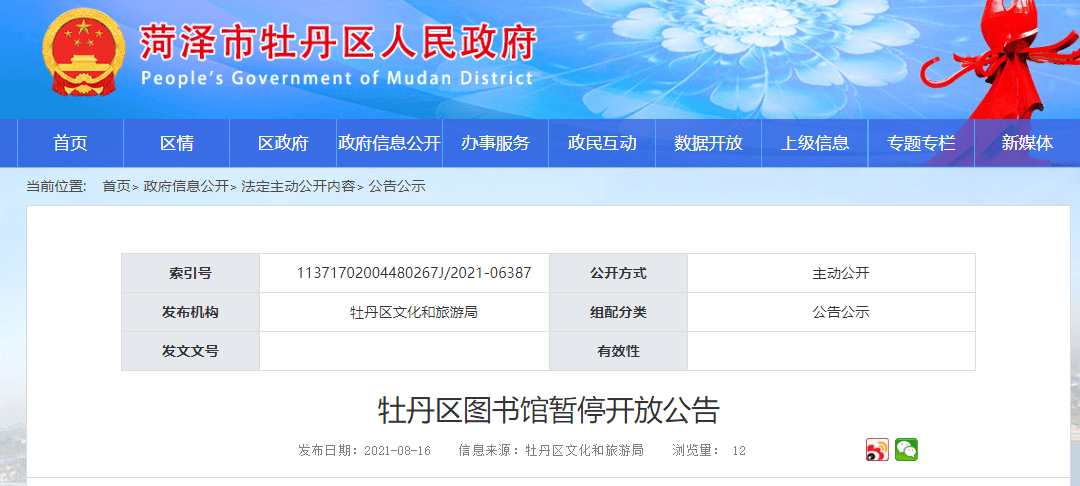Open the 首页 navigation tab
The height and width of the screenshot is (486, 1080).
70,143
